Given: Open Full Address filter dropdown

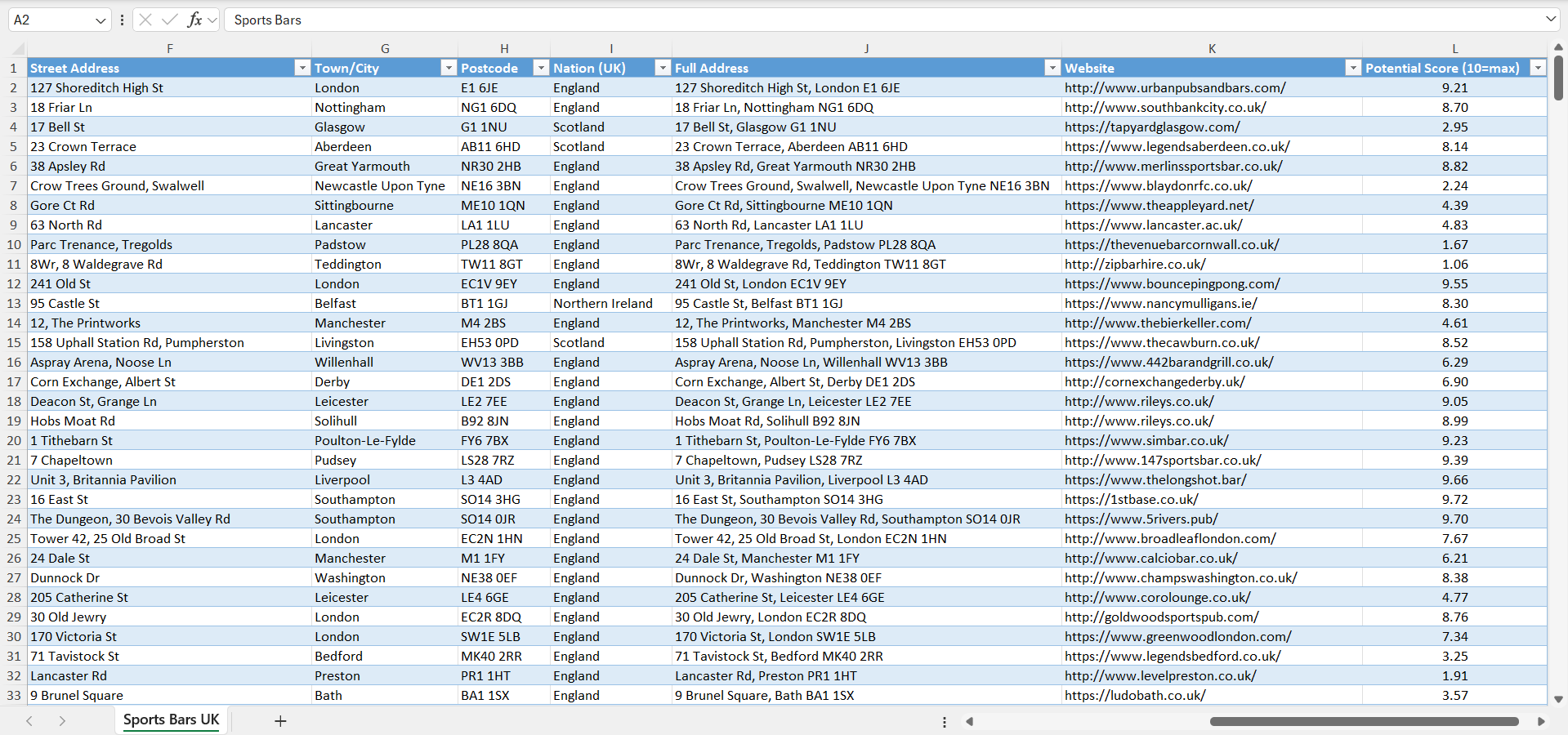Looking at the screenshot, I should [1052, 68].
